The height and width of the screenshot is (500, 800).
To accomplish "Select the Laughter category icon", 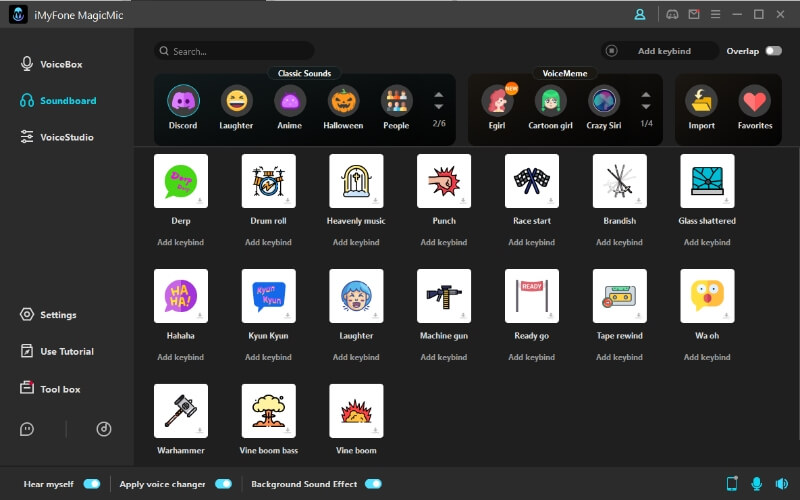I will [237, 101].
